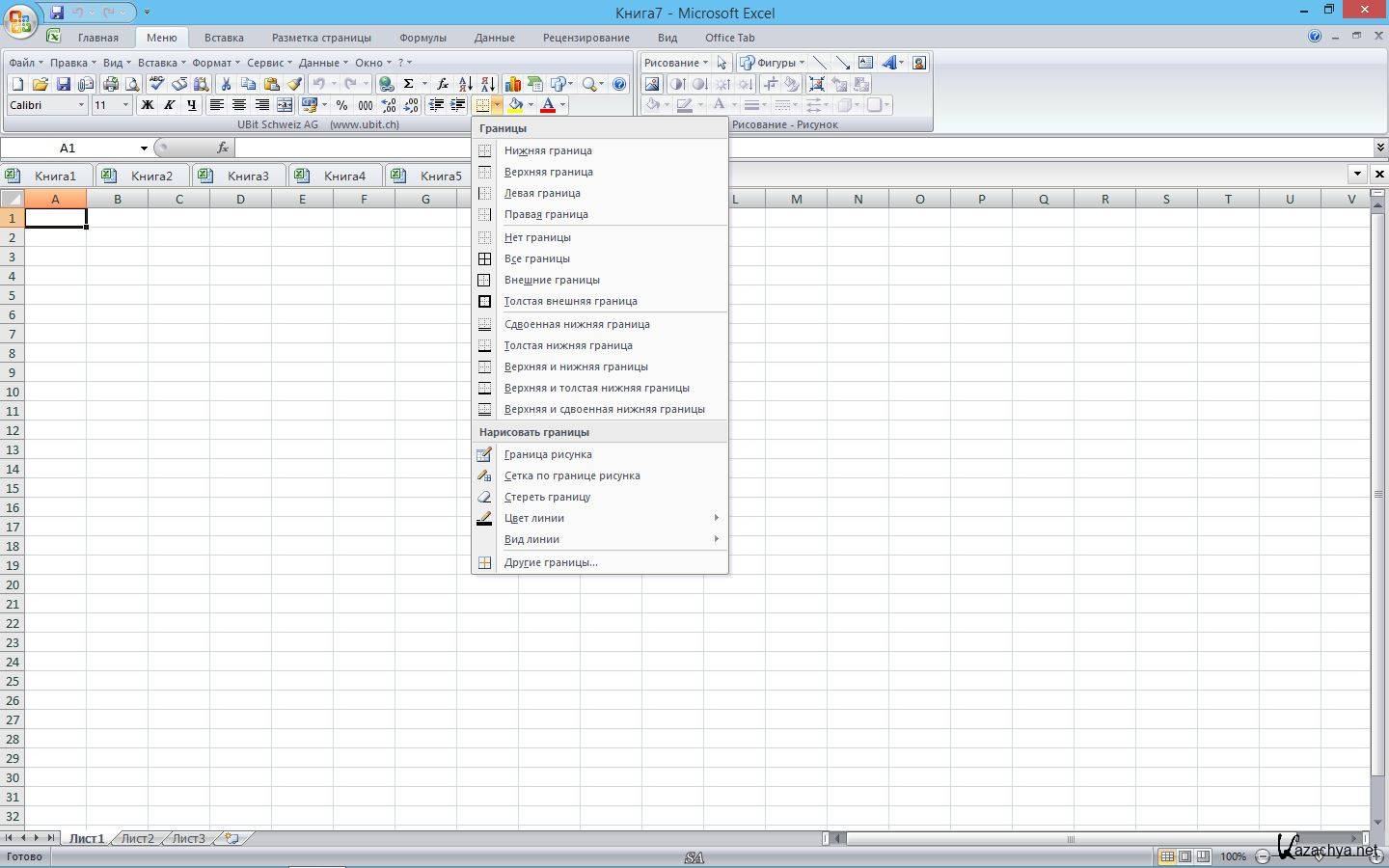Toggle underline formatting (Ч)
The width and height of the screenshot is (1389, 868).
(192, 105)
